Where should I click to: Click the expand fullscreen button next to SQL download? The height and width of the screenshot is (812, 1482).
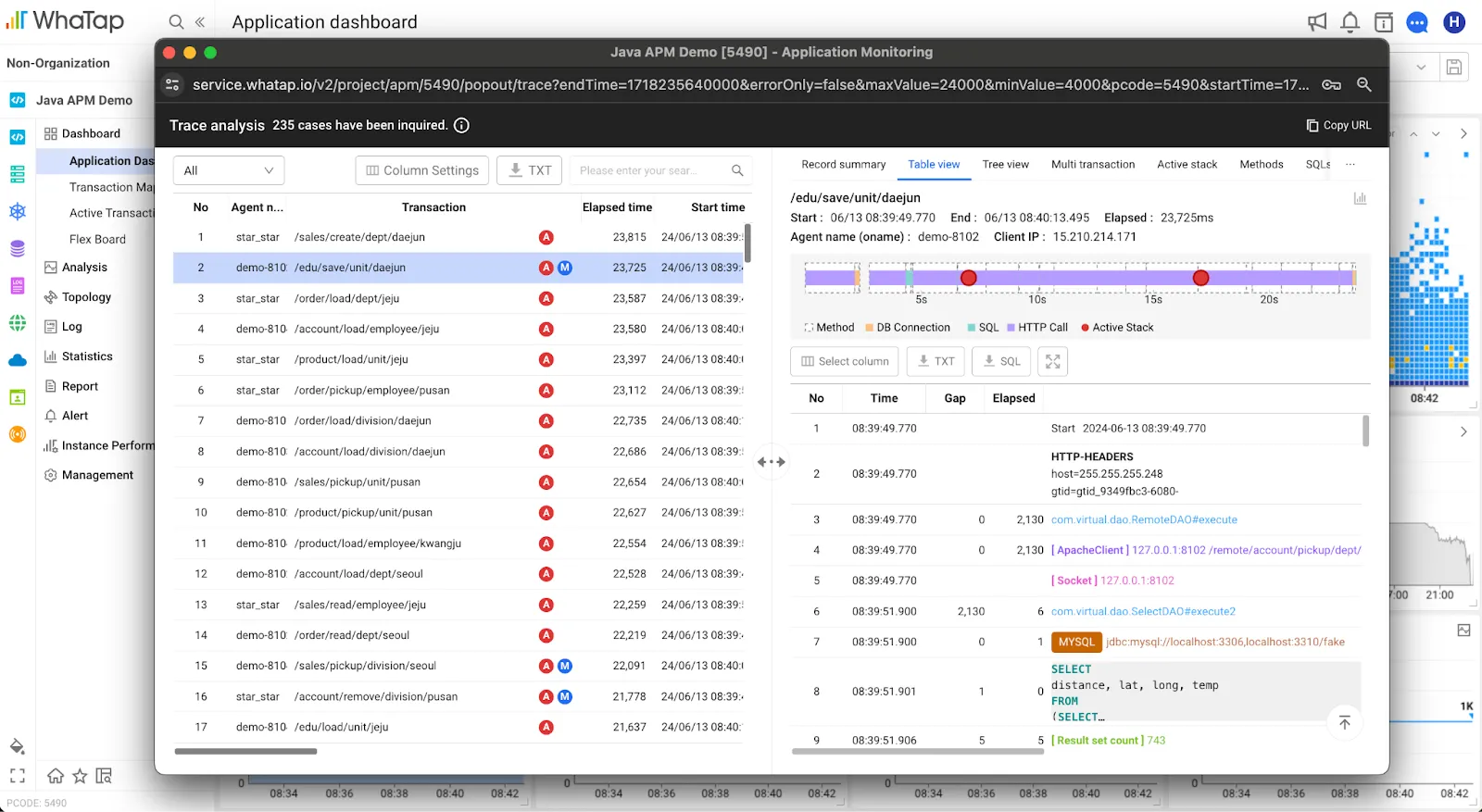[x=1053, y=361]
